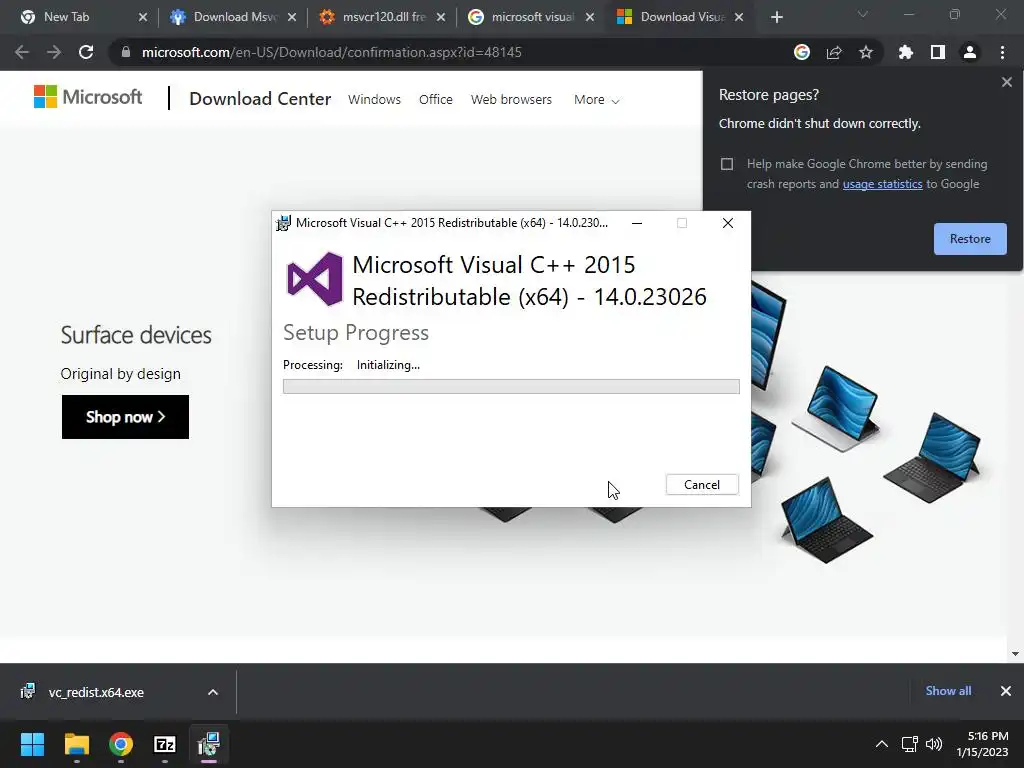Show hidden system tray icons
Image resolution: width=1024 pixels, height=768 pixels.
(882, 744)
